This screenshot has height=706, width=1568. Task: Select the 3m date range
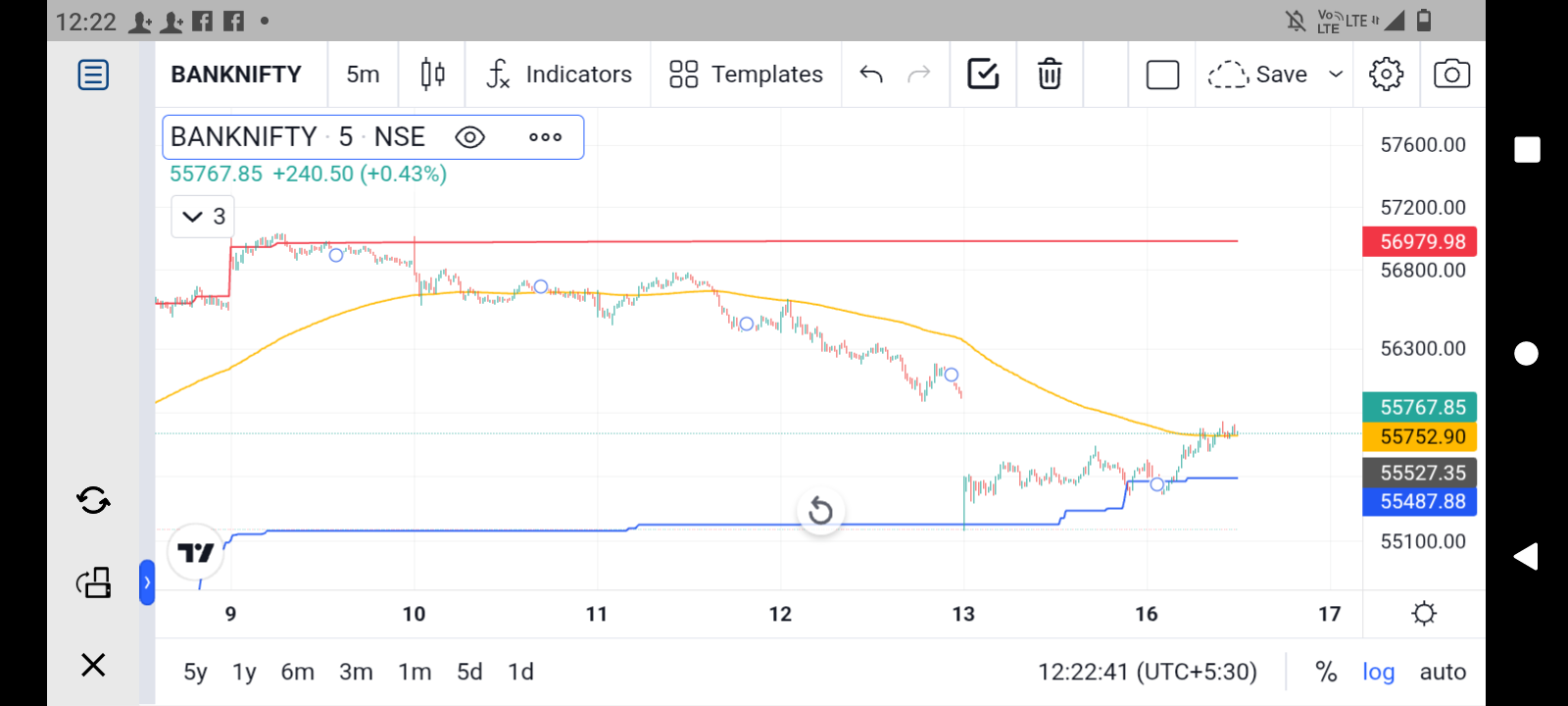[356, 672]
